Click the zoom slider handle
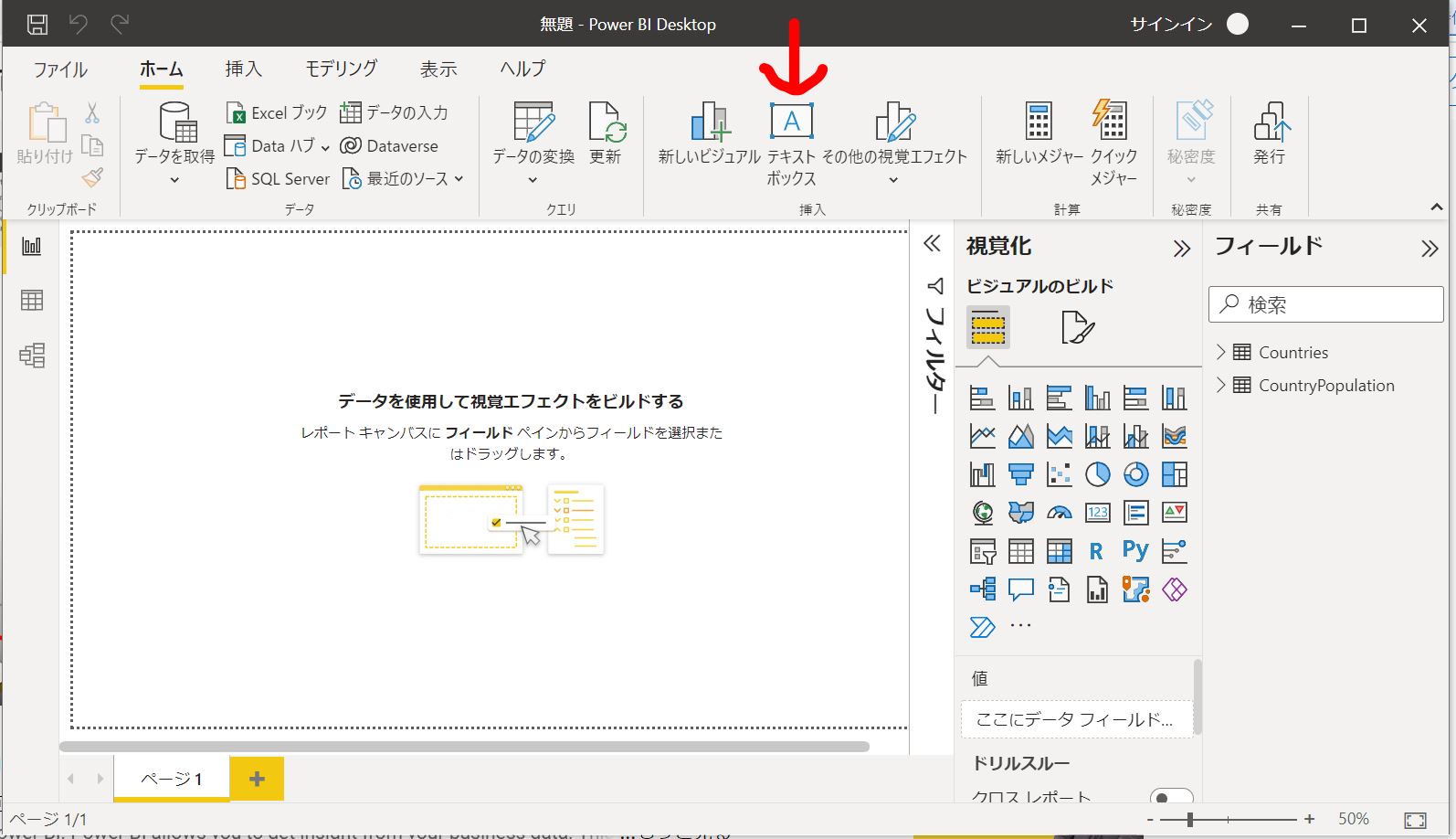1456x839 pixels. pos(1190,820)
